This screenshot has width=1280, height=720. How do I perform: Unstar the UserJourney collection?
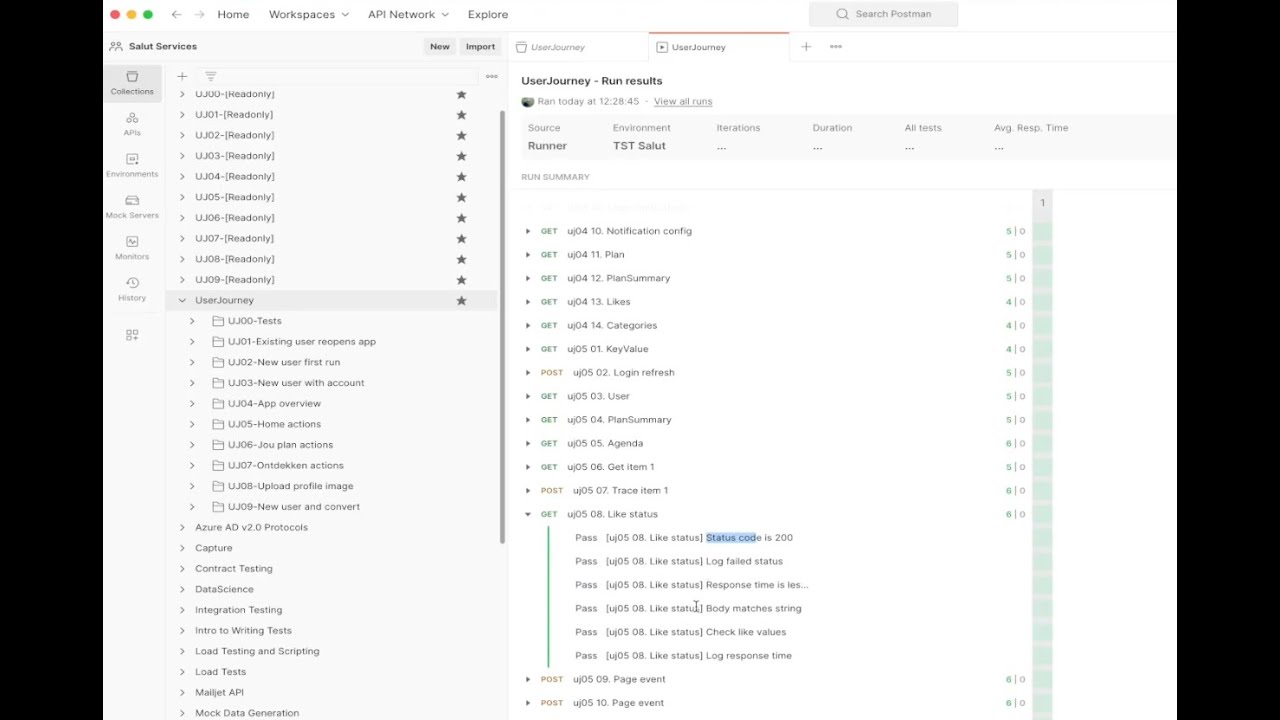pos(461,300)
